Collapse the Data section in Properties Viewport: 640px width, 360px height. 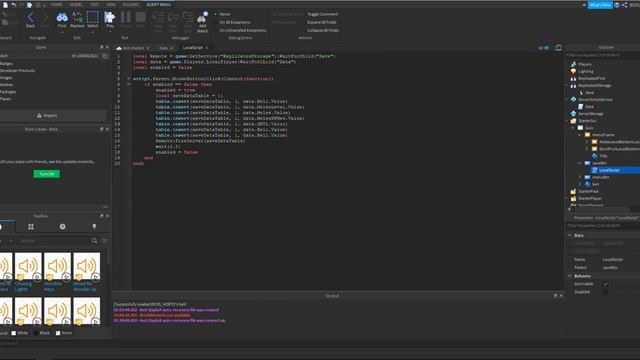pos(570,235)
